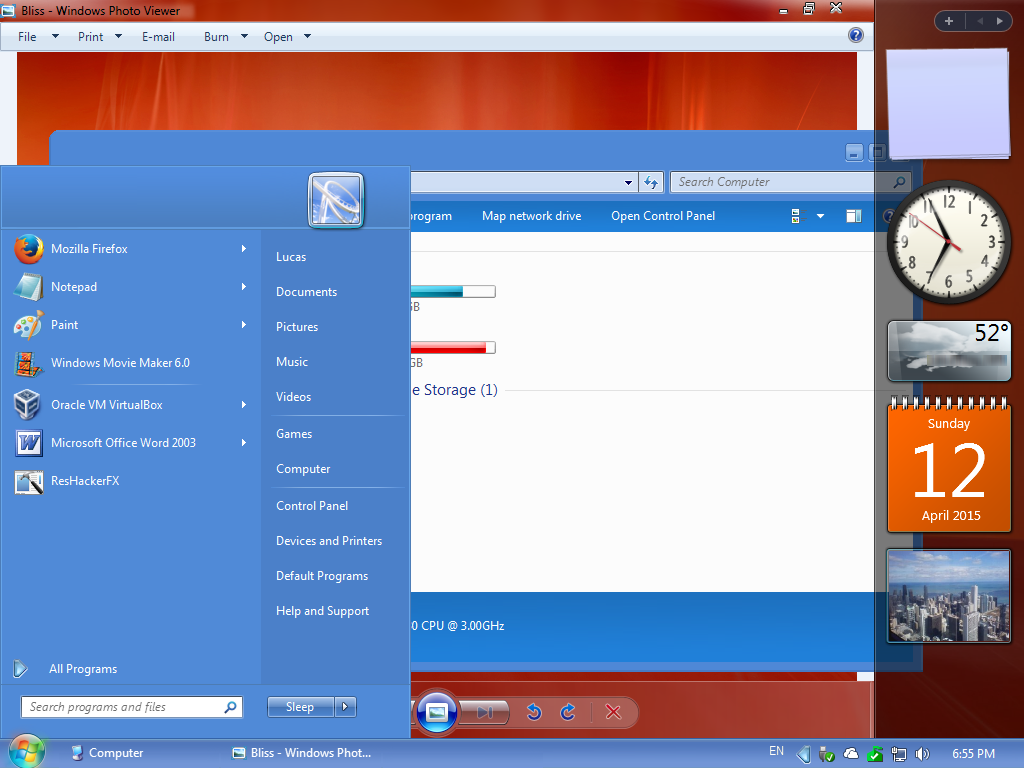Click E-mail in Photo Viewer toolbar
The width and height of the screenshot is (1024, 768).
click(x=158, y=37)
